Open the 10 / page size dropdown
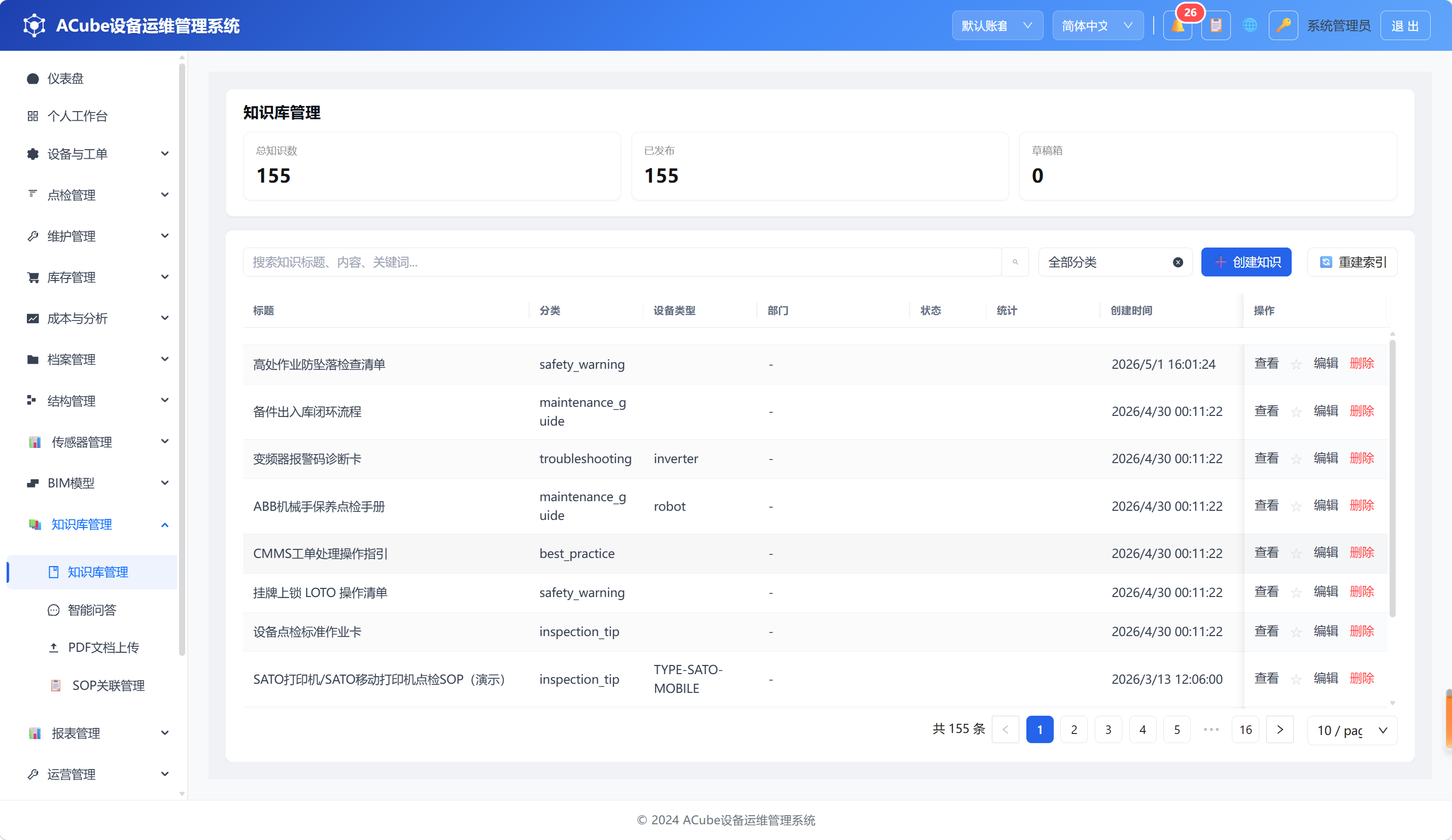The height and width of the screenshot is (840, 1452). pos(1352,730)
